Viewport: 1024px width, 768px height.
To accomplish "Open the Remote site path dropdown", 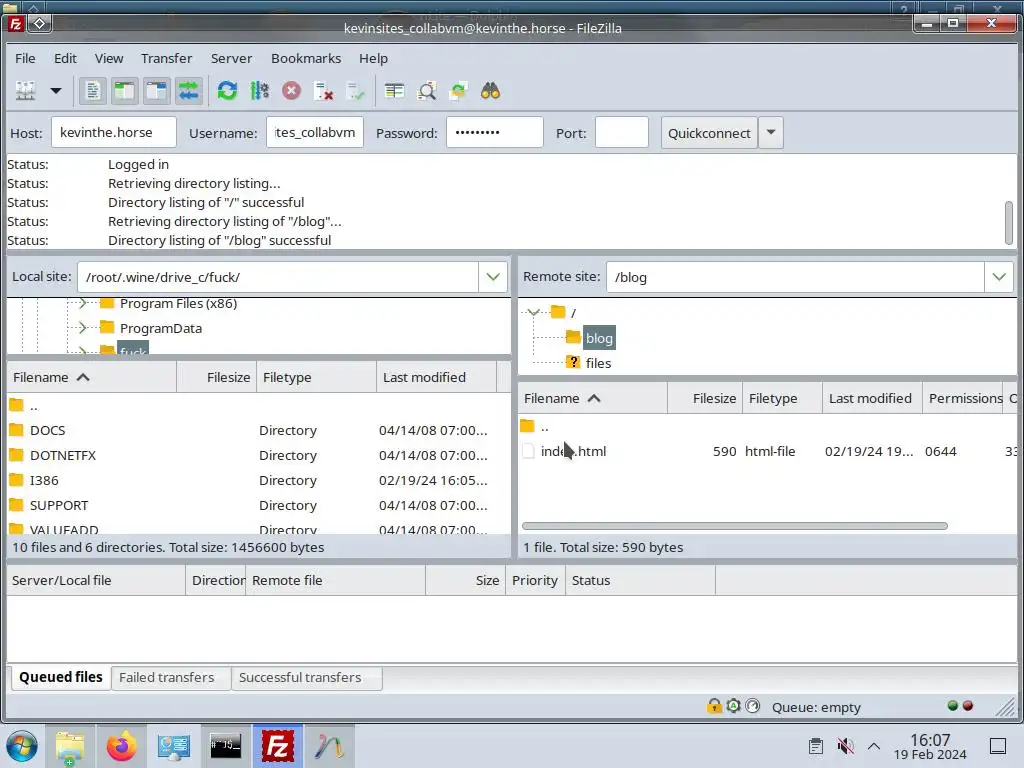I will pos(999,277).
